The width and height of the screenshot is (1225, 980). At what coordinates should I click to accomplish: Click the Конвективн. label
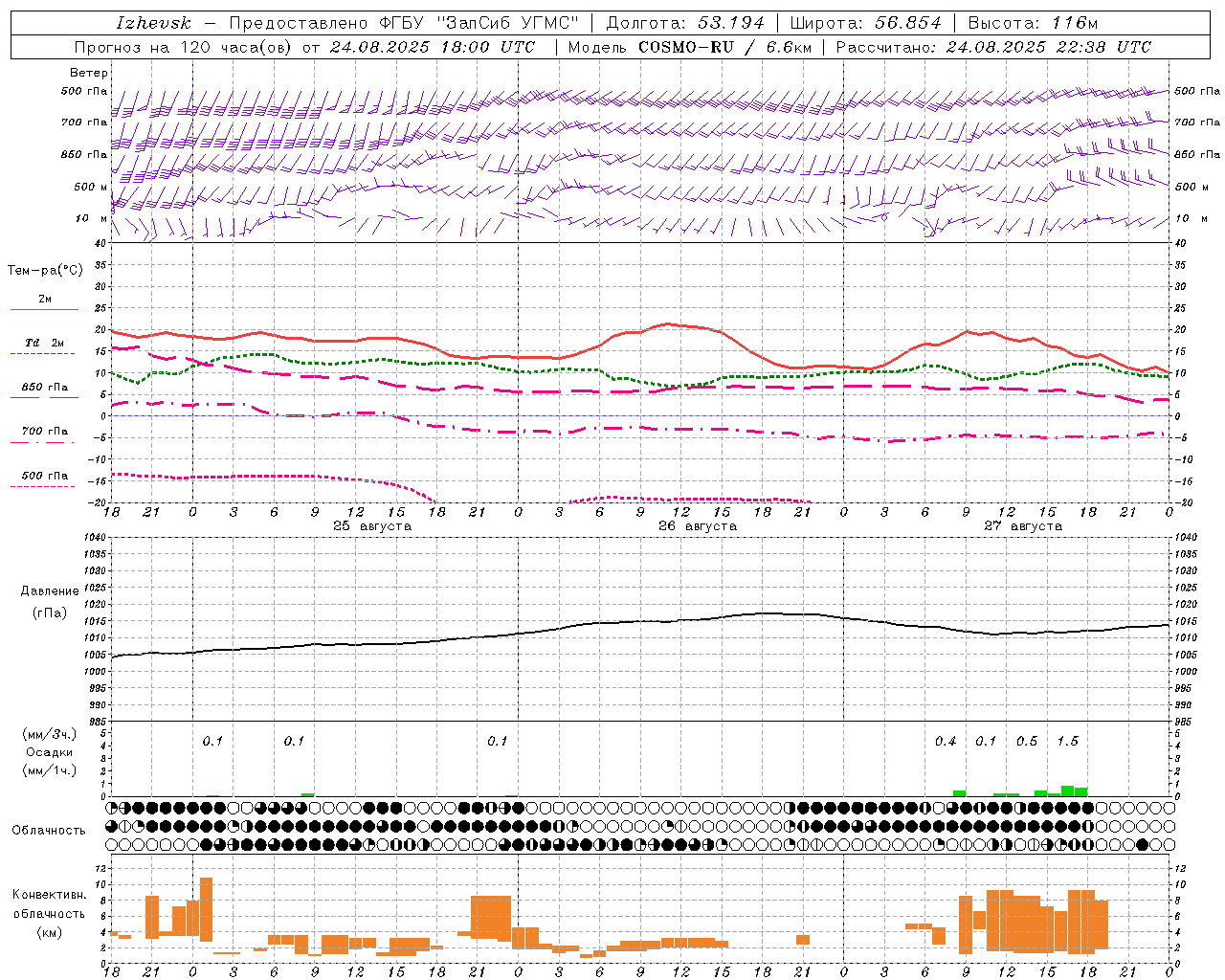49,895
